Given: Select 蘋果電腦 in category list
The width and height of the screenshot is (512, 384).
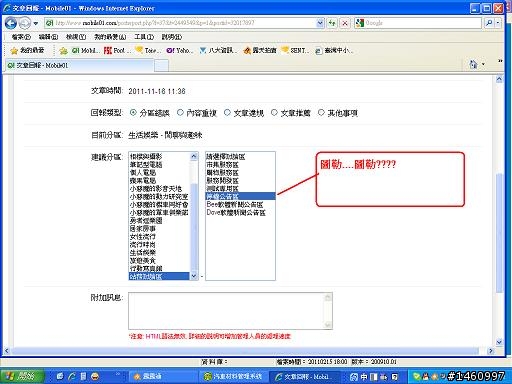Looking at the screenshot, I should 159,180.
